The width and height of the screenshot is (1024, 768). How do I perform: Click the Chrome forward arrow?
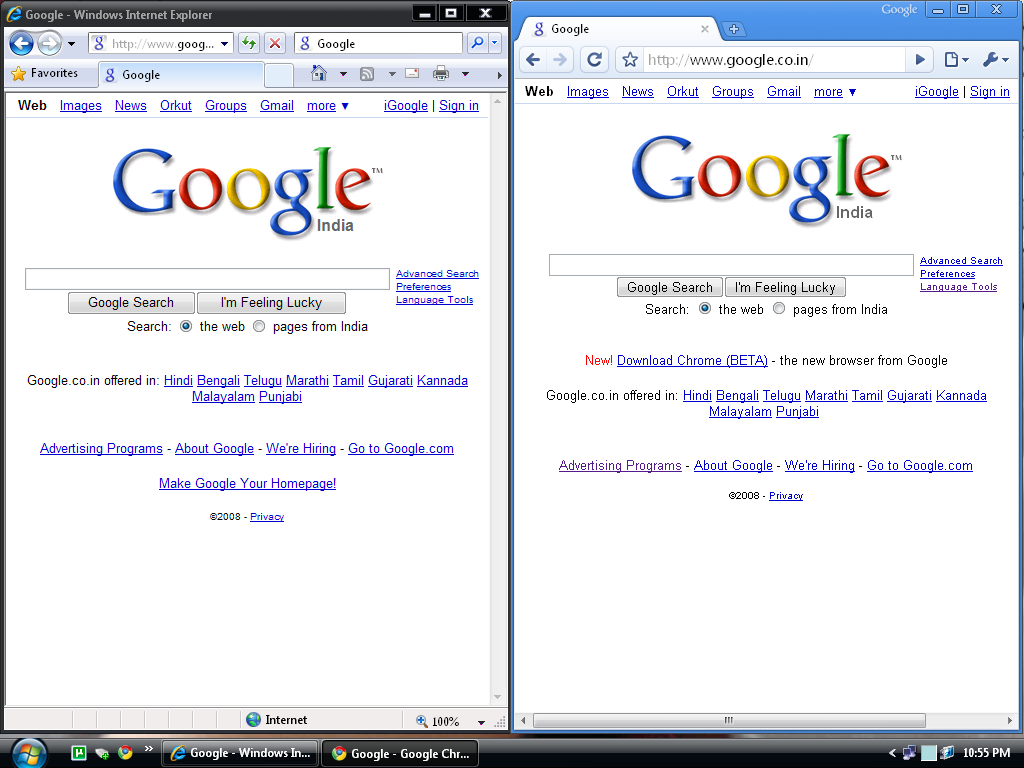pyautogui.click(x=560, y=60)
